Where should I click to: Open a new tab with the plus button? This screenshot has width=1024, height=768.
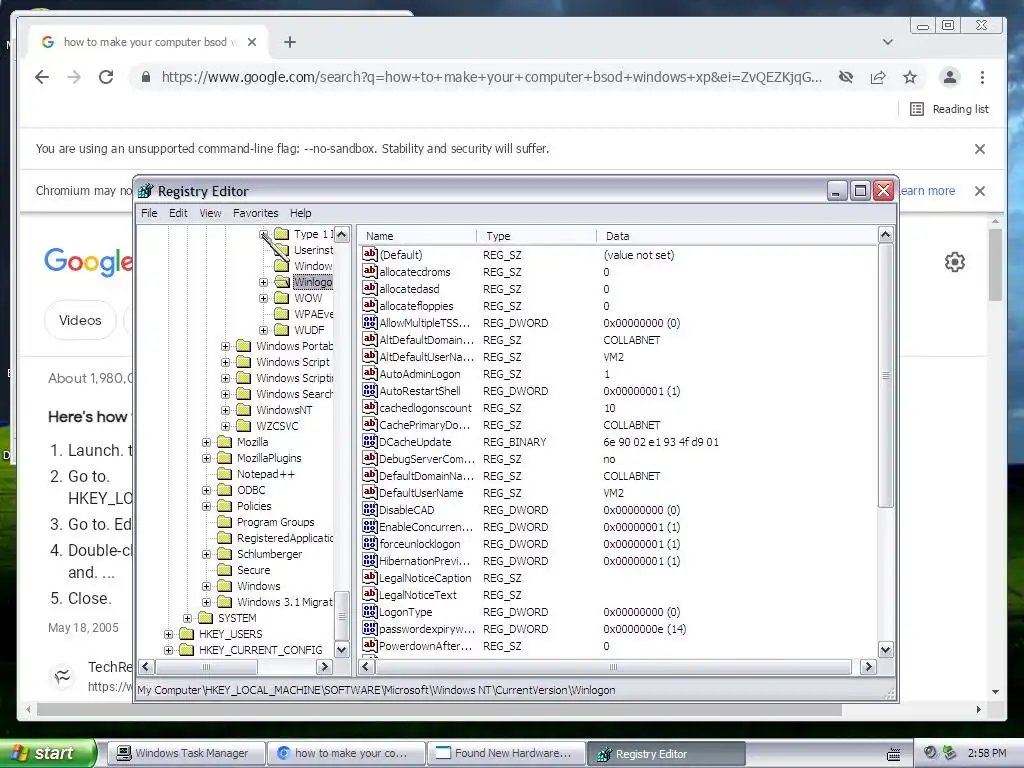click(x=290, y=42)
